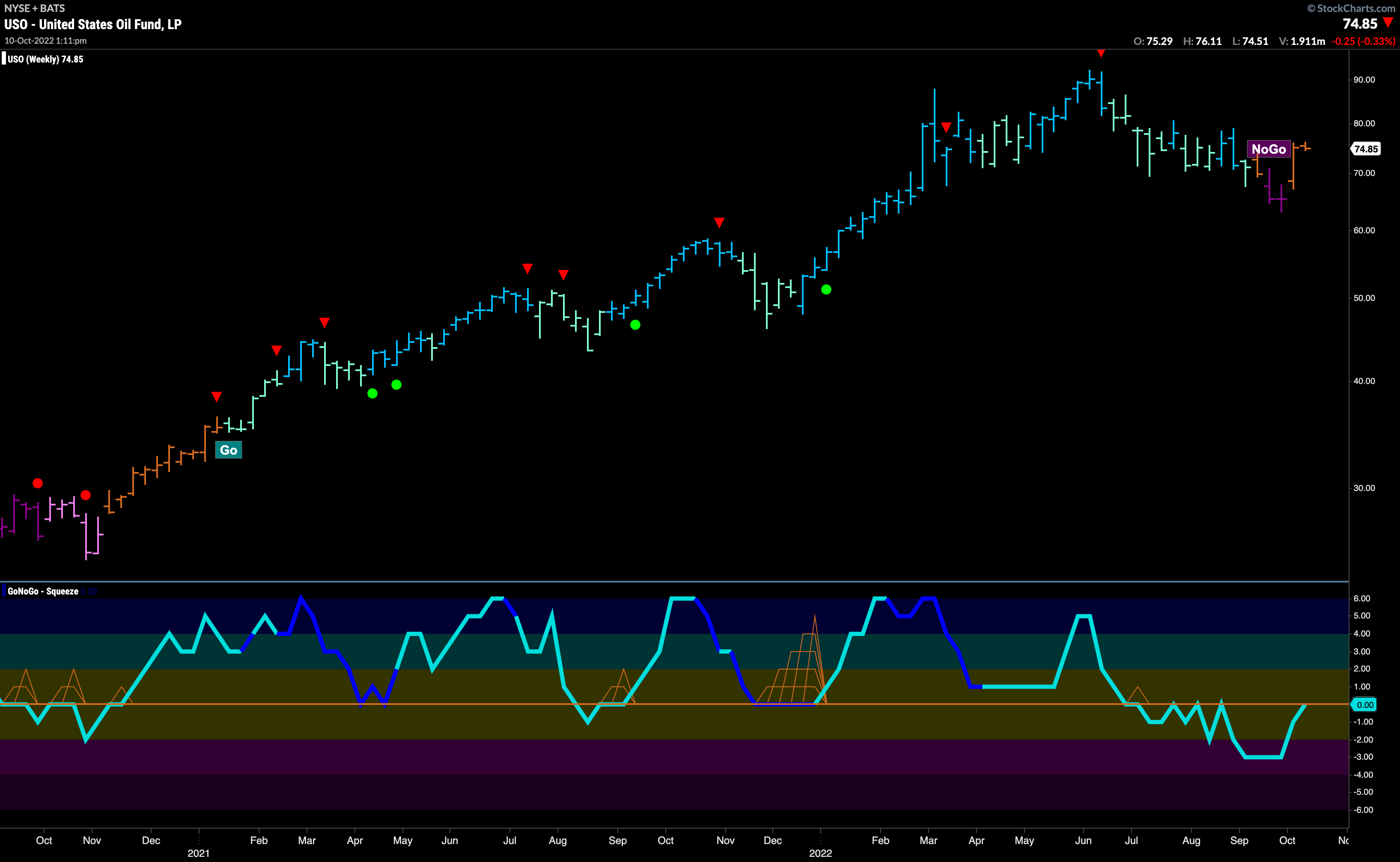
Task: Click the red down-triangle marker near March 2022
Action: pyautogui.click(x=946, y=128)
